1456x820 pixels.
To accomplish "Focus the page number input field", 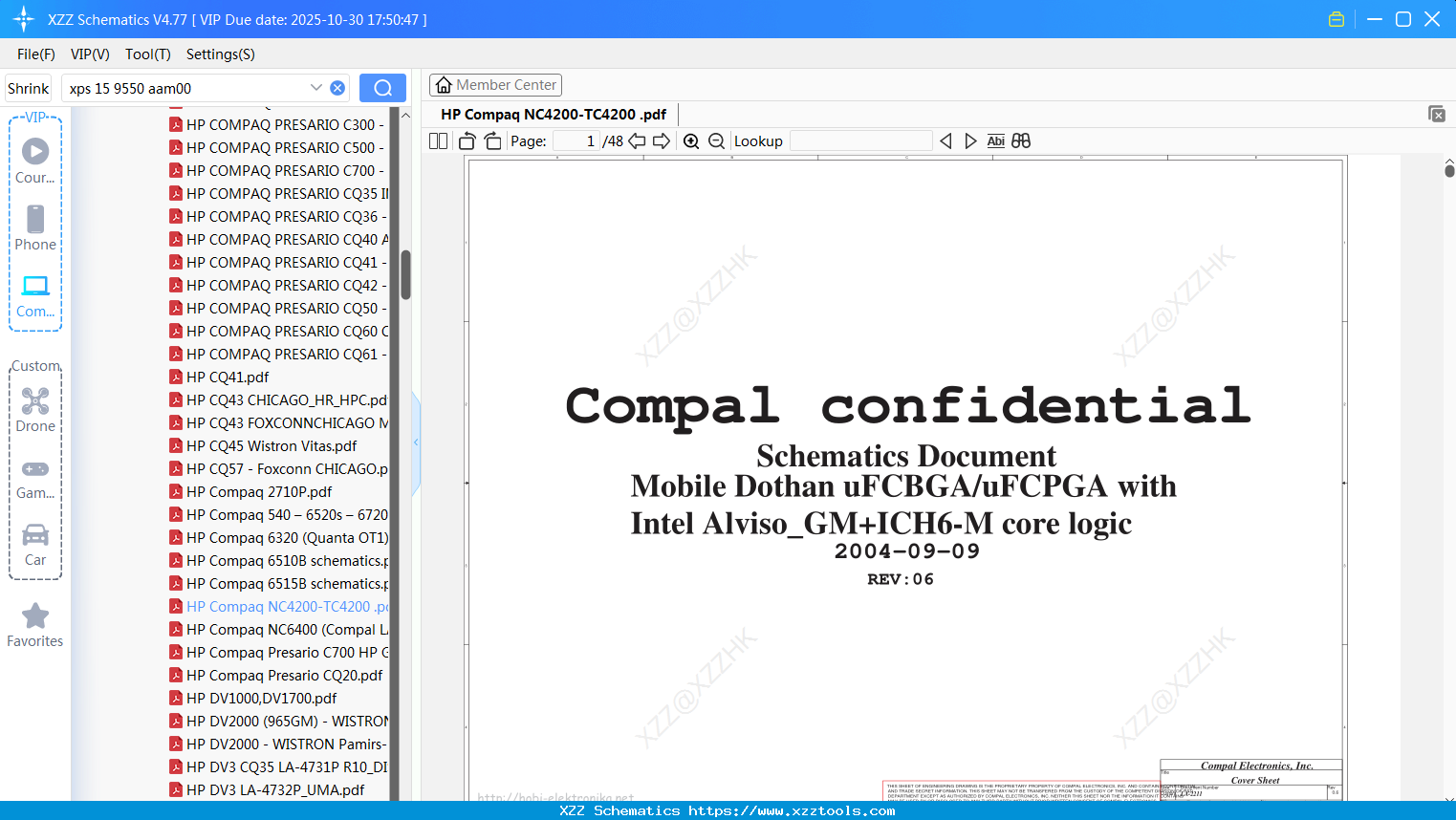I will pyautogui.click(x=576, y=141).
